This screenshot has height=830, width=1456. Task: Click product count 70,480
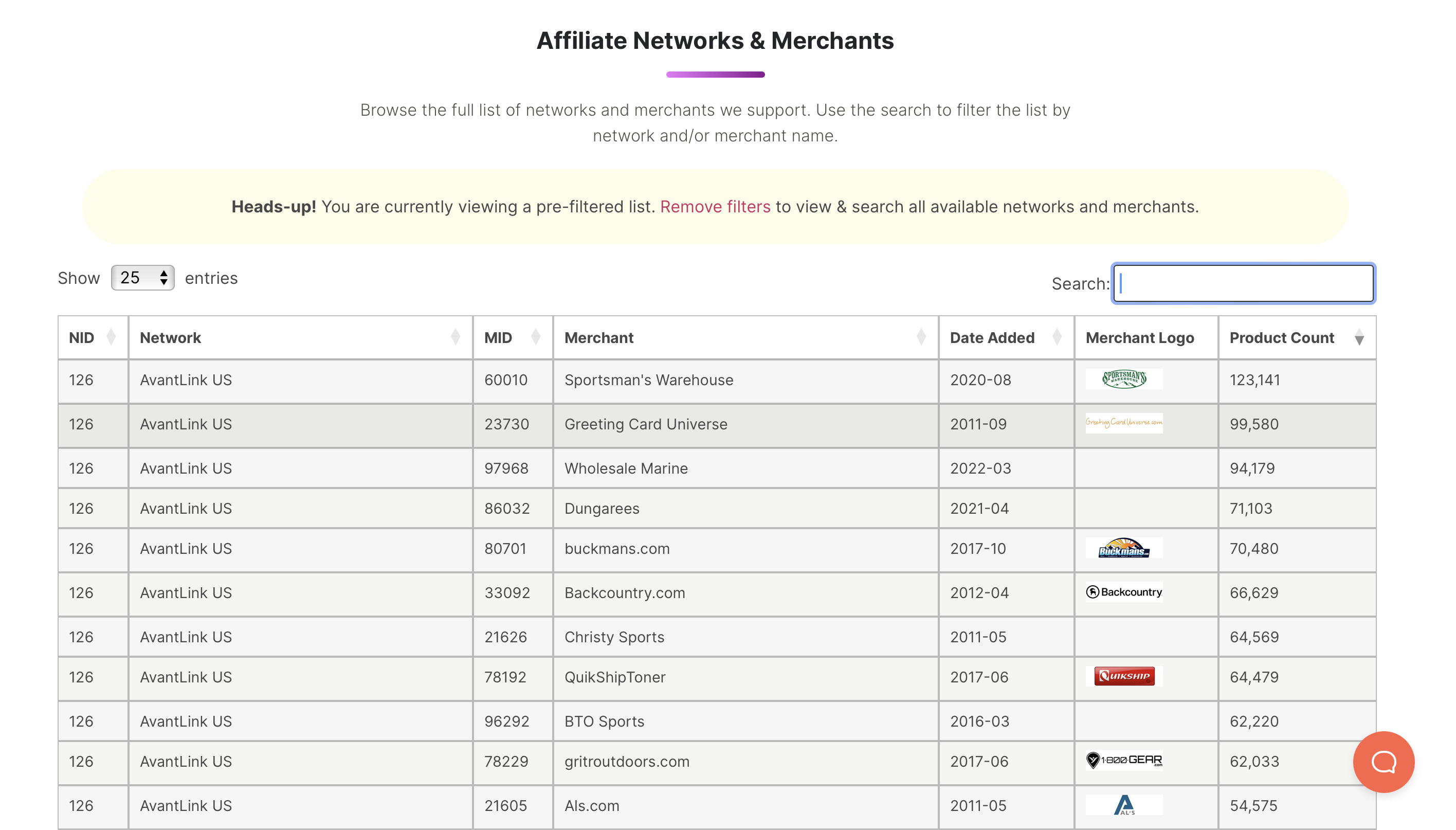coord(1254,548)
